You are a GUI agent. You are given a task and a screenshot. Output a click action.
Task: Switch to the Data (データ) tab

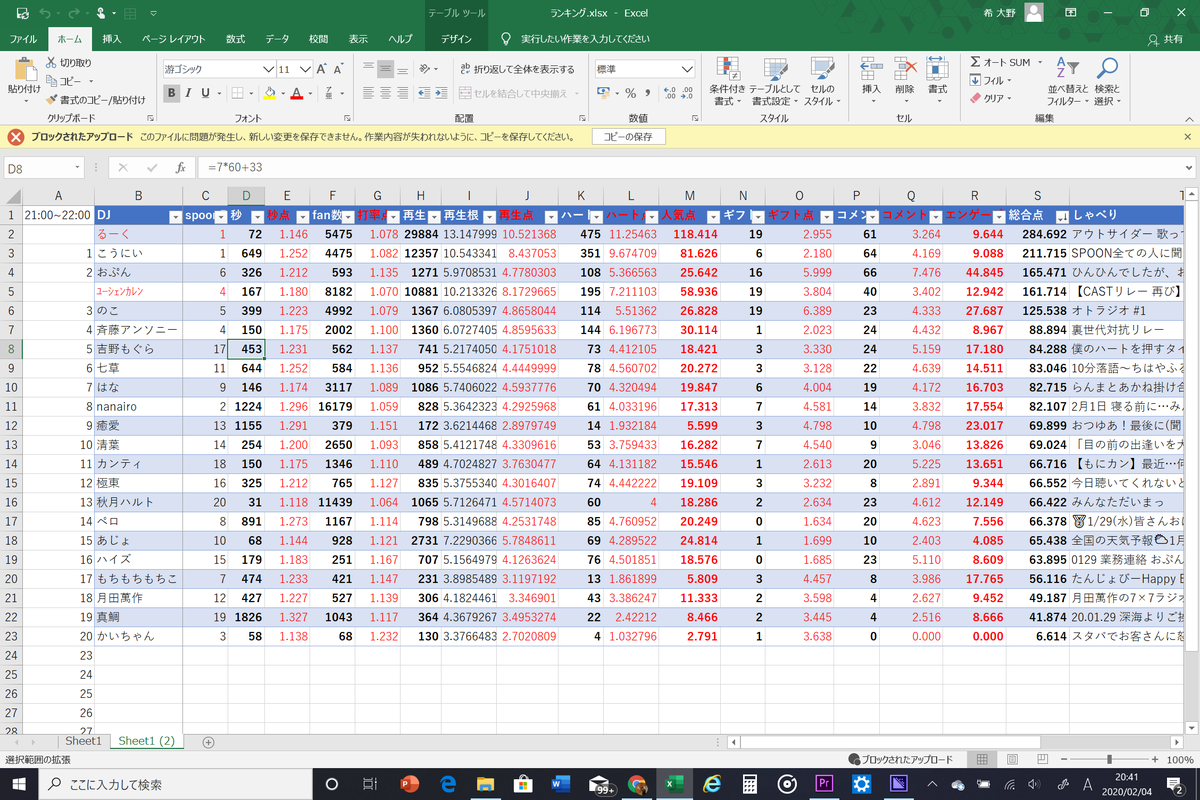277,39
